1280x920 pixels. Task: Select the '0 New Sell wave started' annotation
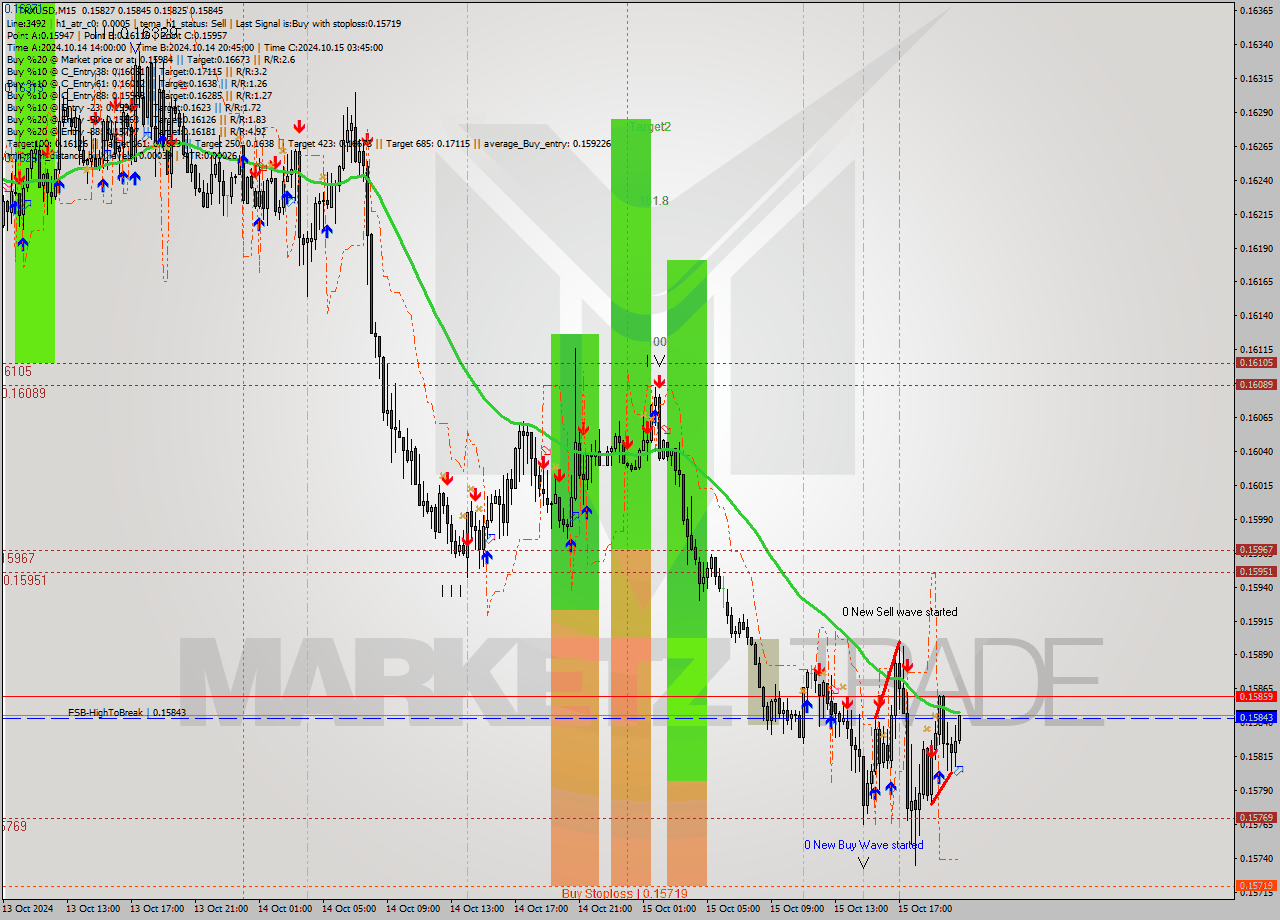(x=899, y=611)
